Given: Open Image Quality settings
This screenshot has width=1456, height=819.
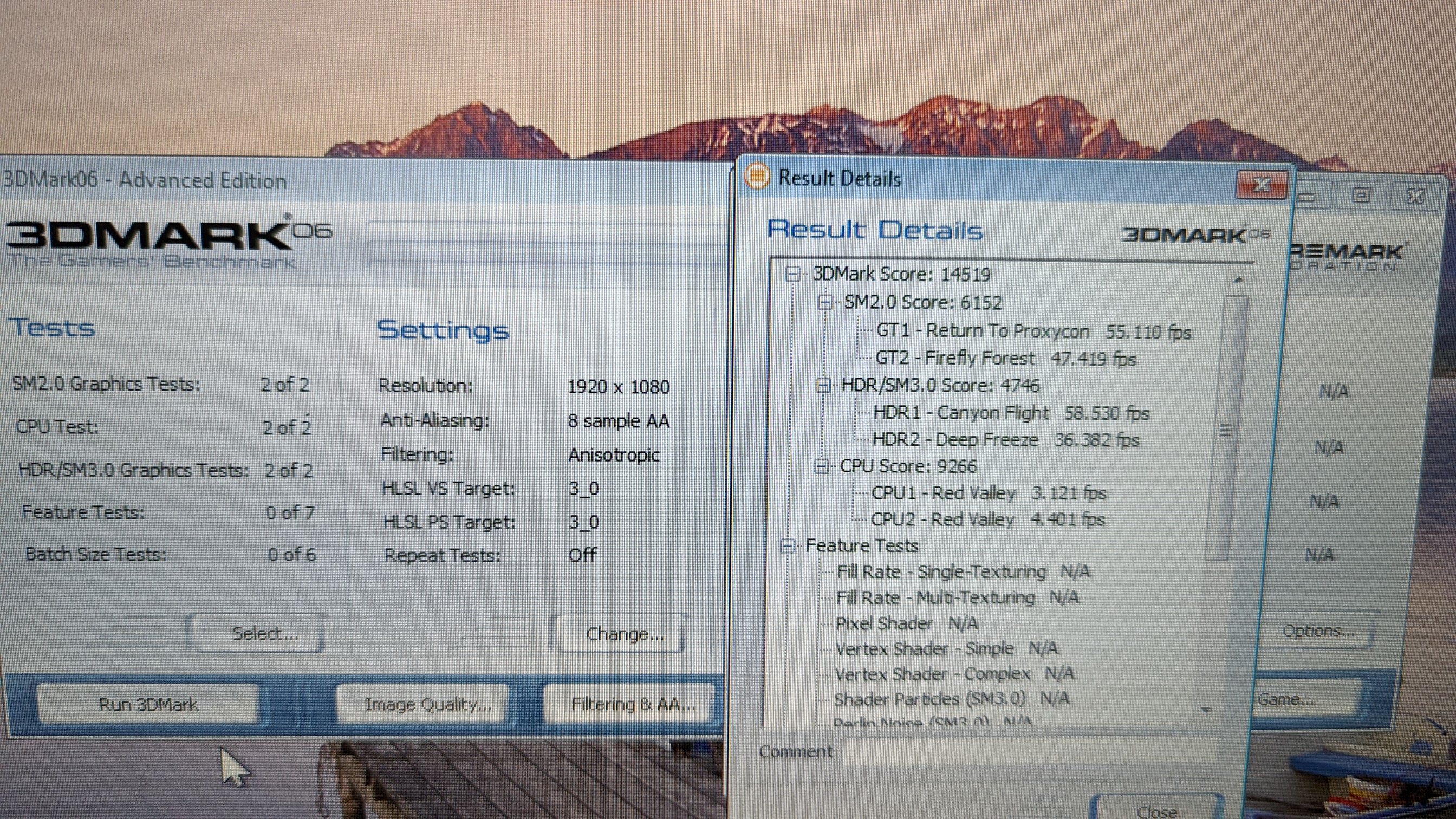Looking at the screenshot, I should pos(427,704).
